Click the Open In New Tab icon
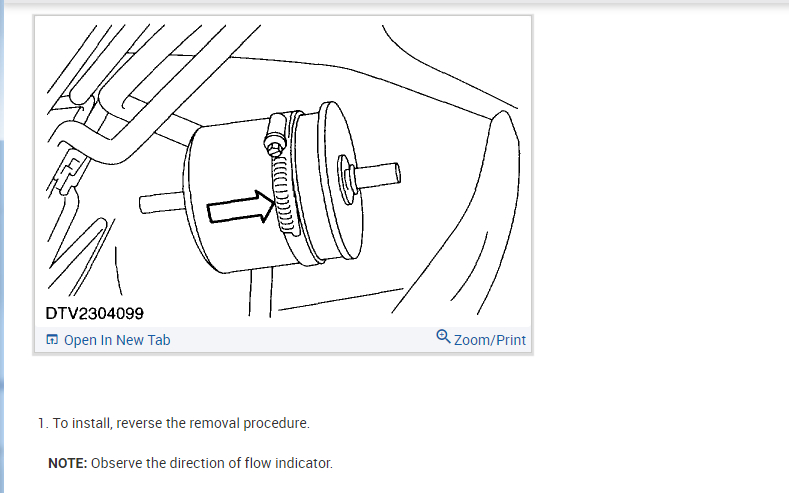 click(x=52, y=340)
